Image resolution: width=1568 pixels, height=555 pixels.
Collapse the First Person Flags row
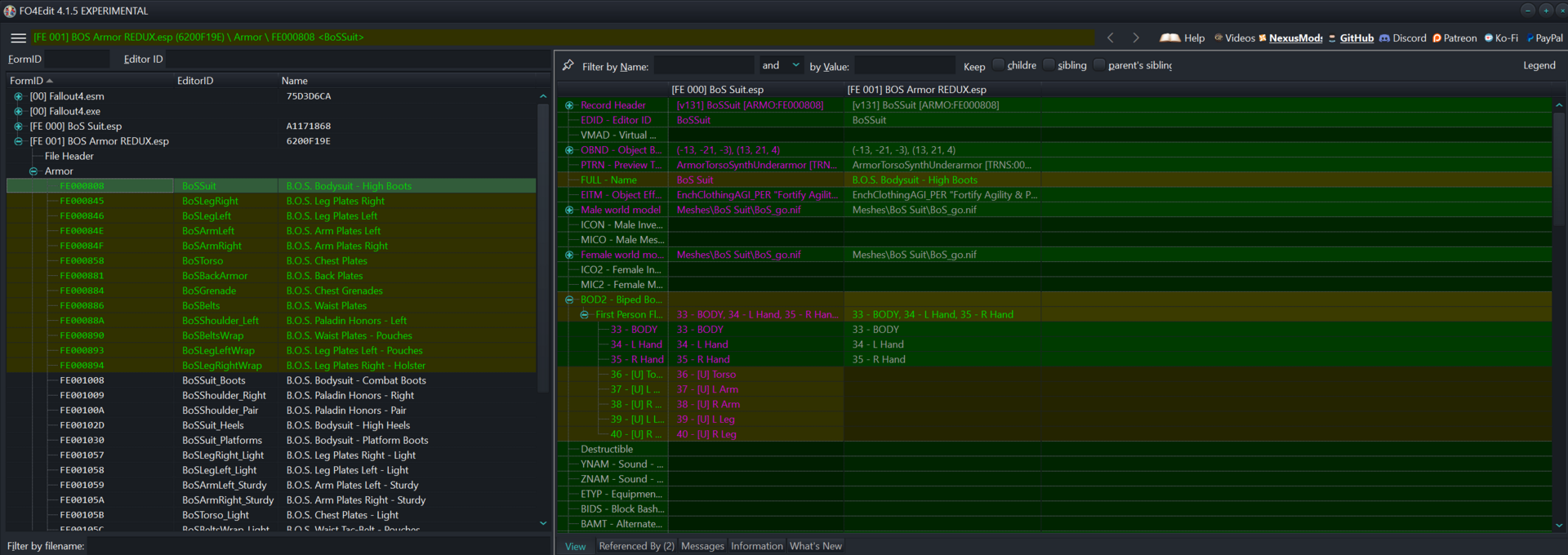pyautogui.click(x=584, y=314)
